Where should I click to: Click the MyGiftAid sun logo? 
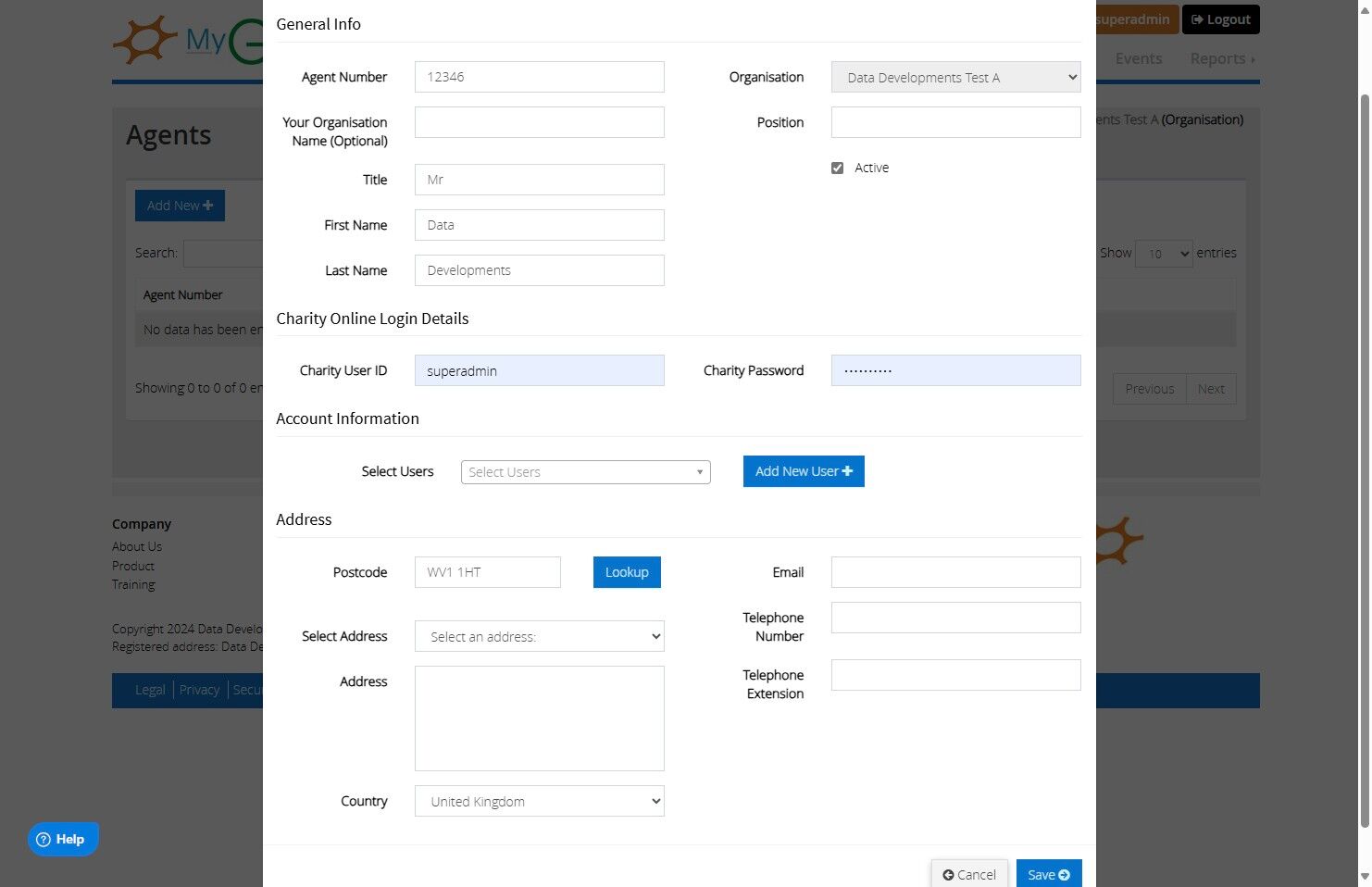[145, 40]
